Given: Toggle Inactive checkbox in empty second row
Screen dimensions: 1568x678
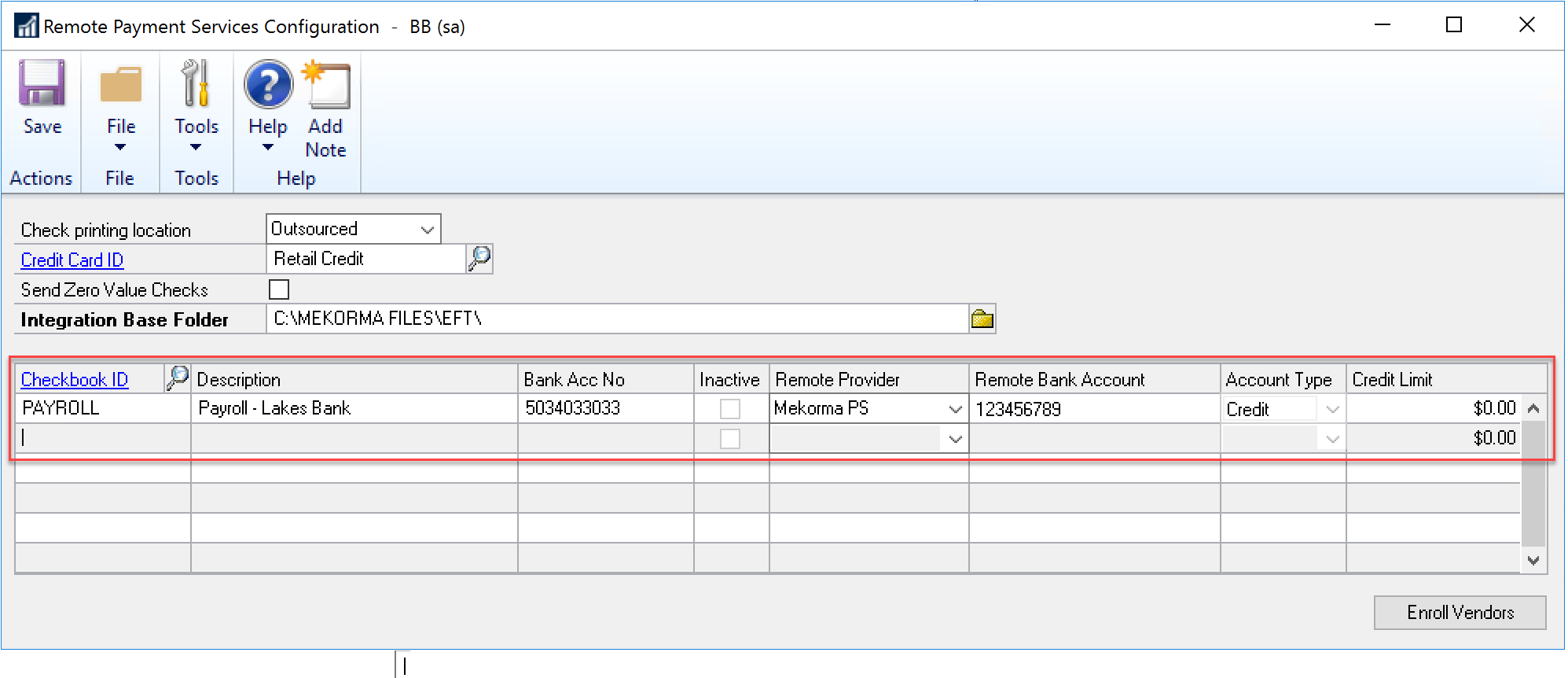Looking at the screenshot, I should tap(730, 438).
